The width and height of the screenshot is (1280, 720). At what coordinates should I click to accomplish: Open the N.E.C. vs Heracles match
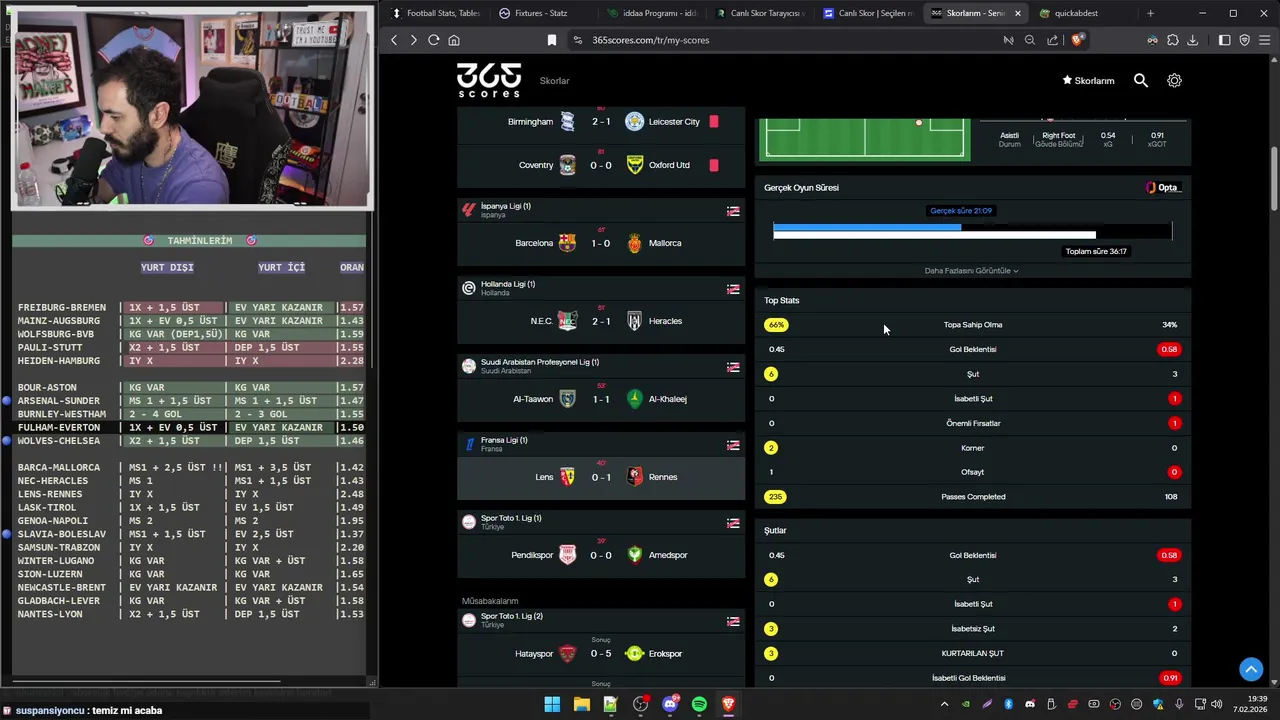pyautogui.click(x=601, y=321)
